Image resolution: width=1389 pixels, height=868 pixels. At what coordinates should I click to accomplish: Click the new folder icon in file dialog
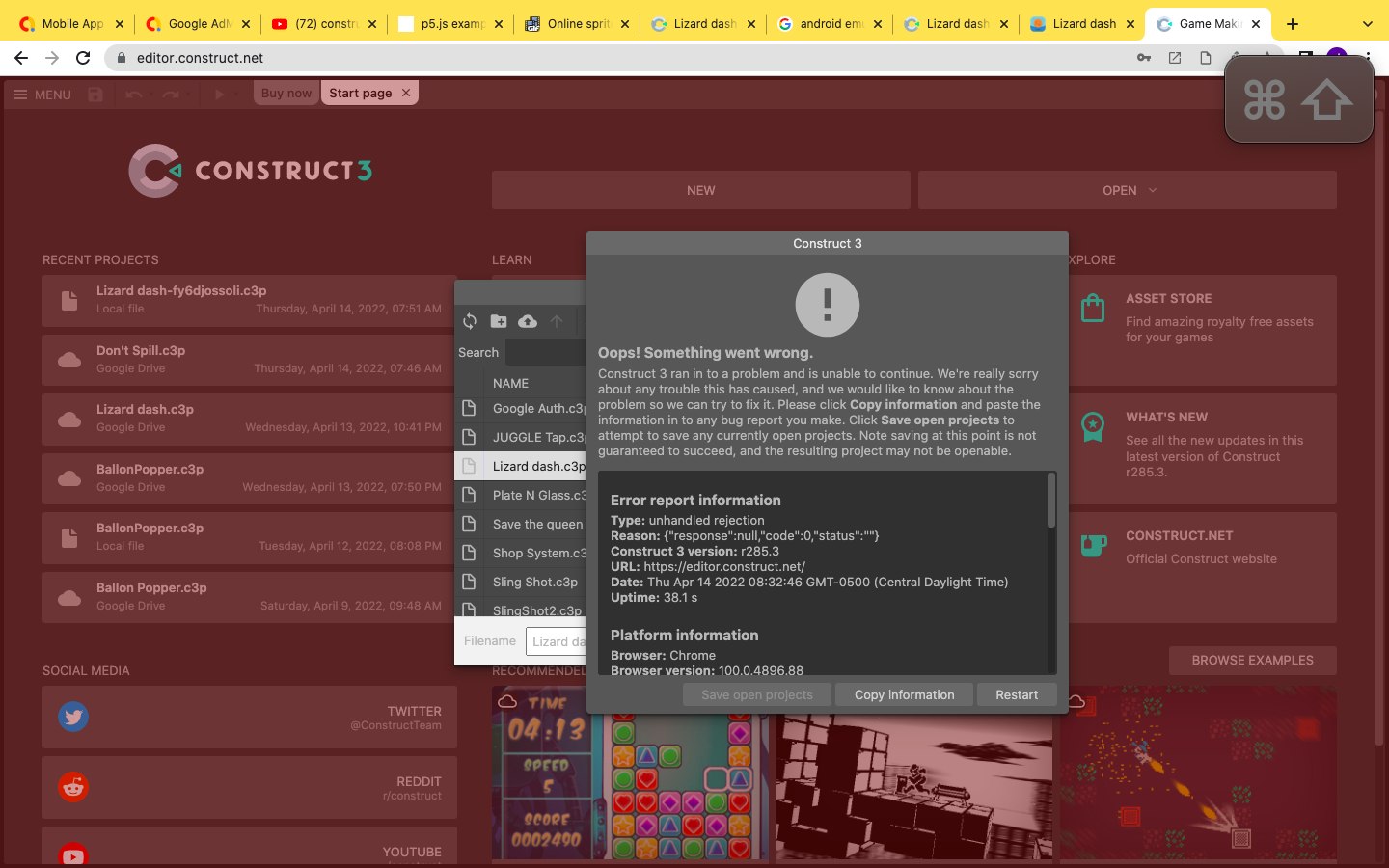(x=499, y=321)
